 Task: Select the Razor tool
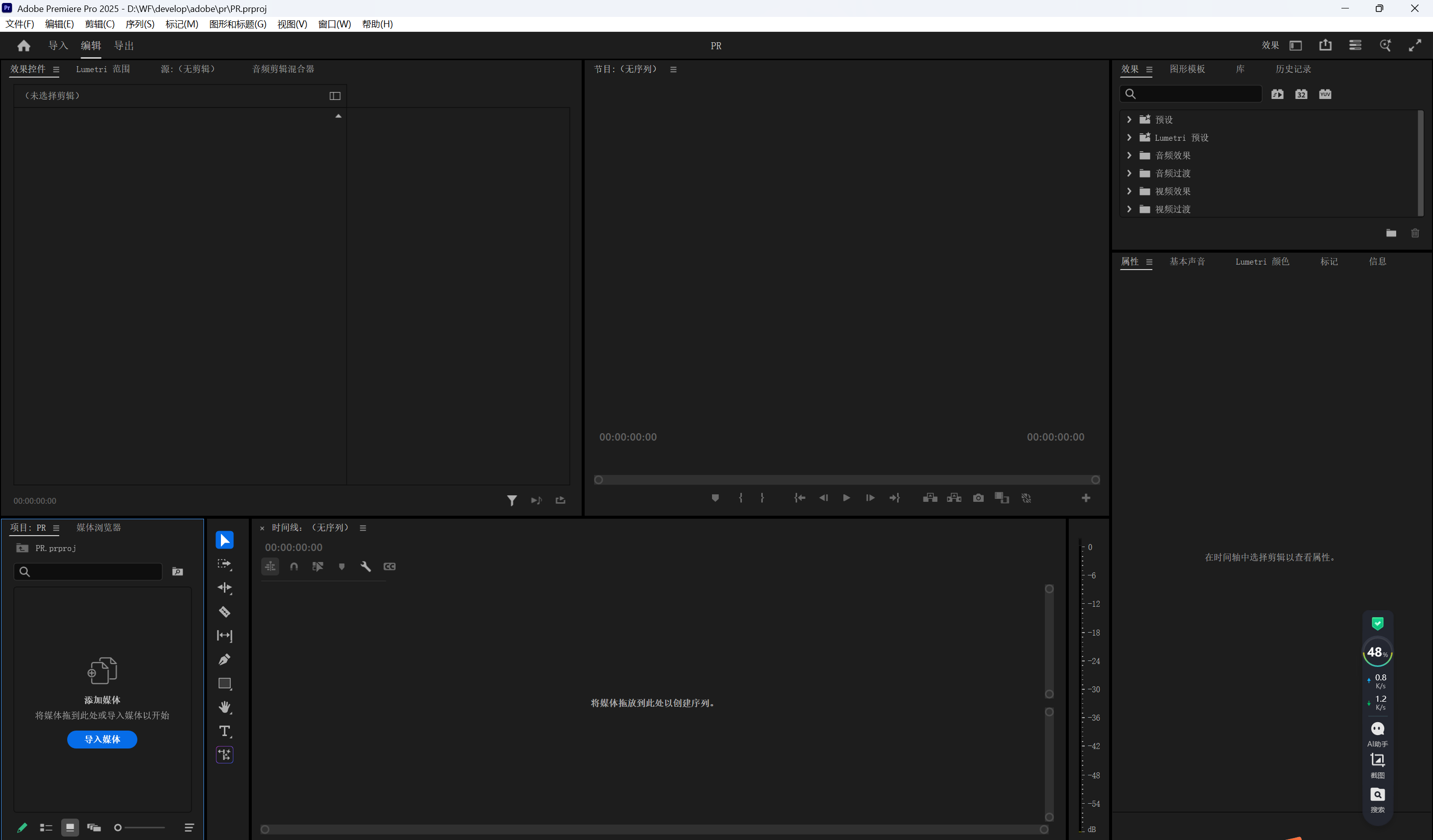(224, 612)
